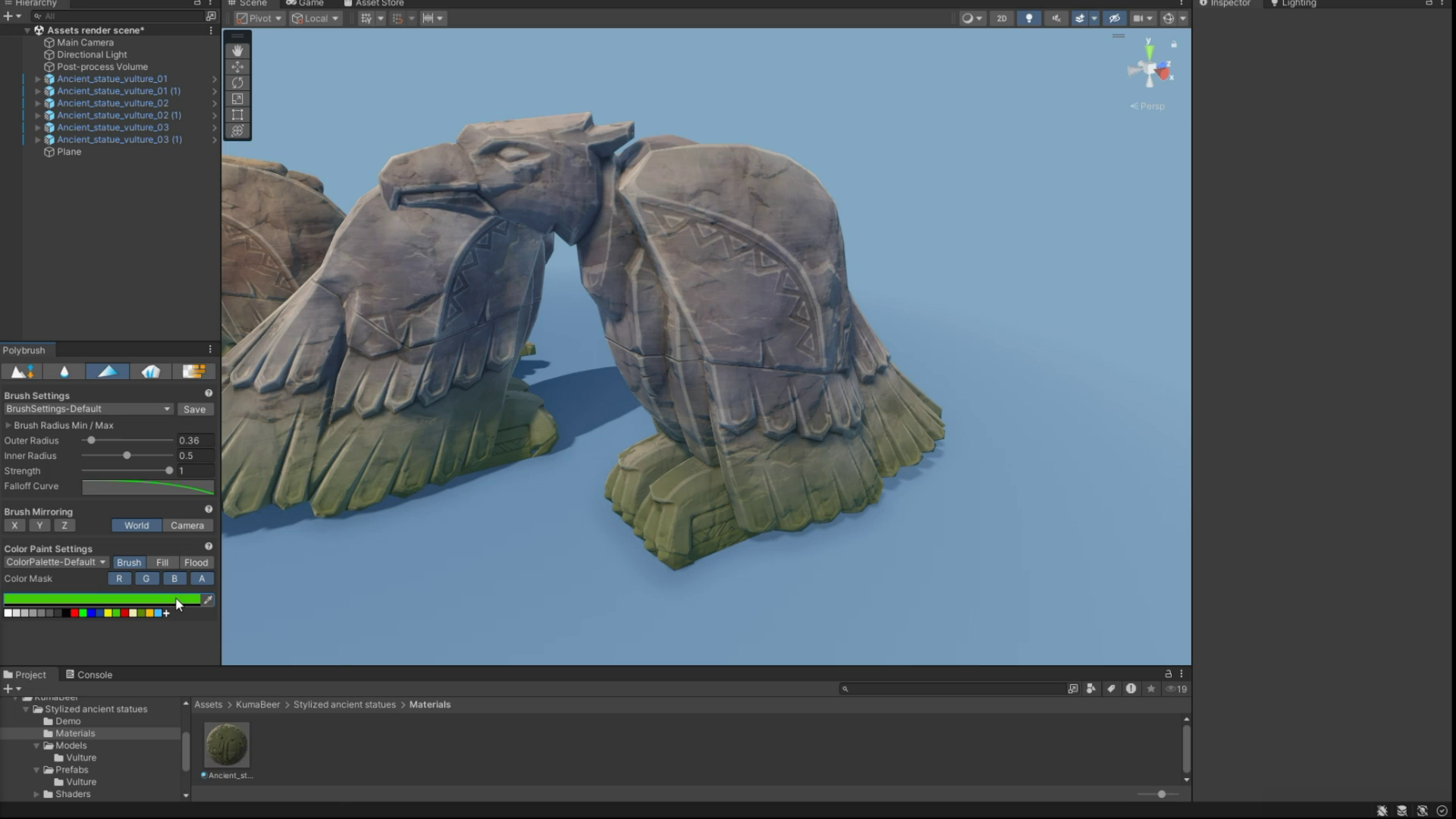Open the Lighting tab
The height and width of the screenshot is (819, 1456).
[1292, 3]
